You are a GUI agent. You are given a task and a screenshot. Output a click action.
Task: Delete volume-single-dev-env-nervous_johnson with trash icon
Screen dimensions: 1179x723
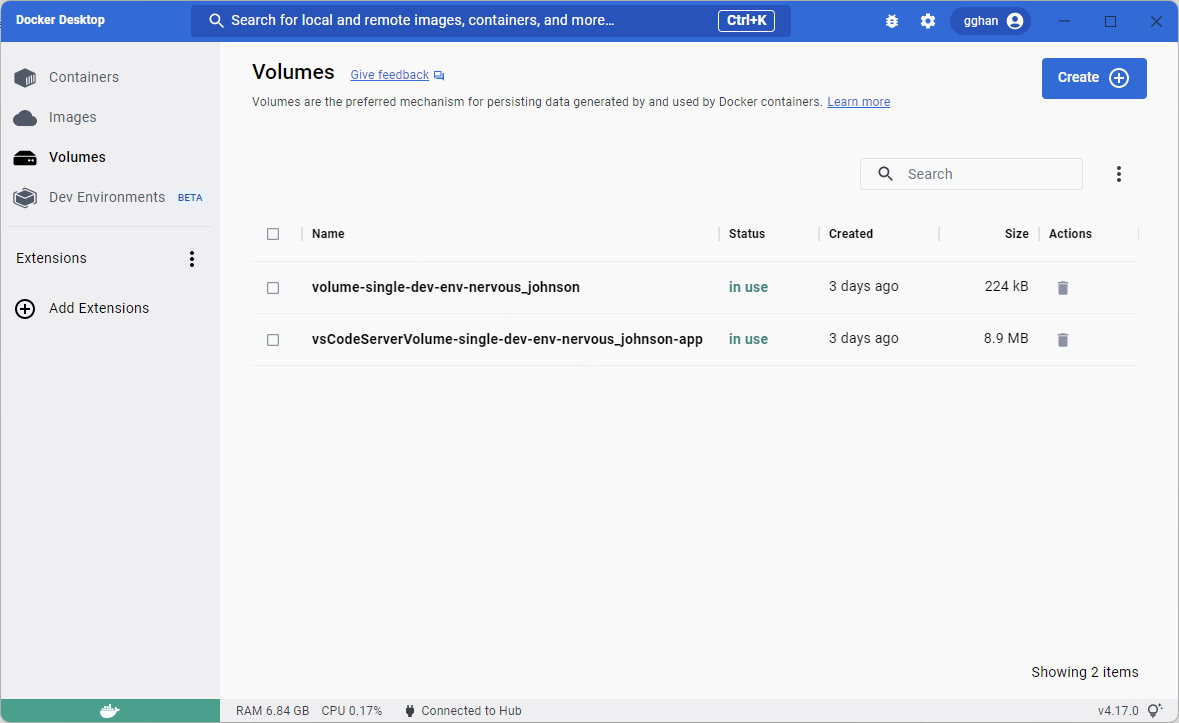point(1062,288)
